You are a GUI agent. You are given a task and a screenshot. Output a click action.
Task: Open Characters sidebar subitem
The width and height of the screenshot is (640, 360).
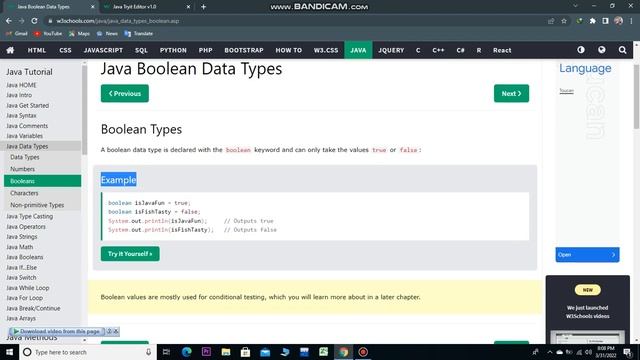pyautogui.click(x=24, y=193)
